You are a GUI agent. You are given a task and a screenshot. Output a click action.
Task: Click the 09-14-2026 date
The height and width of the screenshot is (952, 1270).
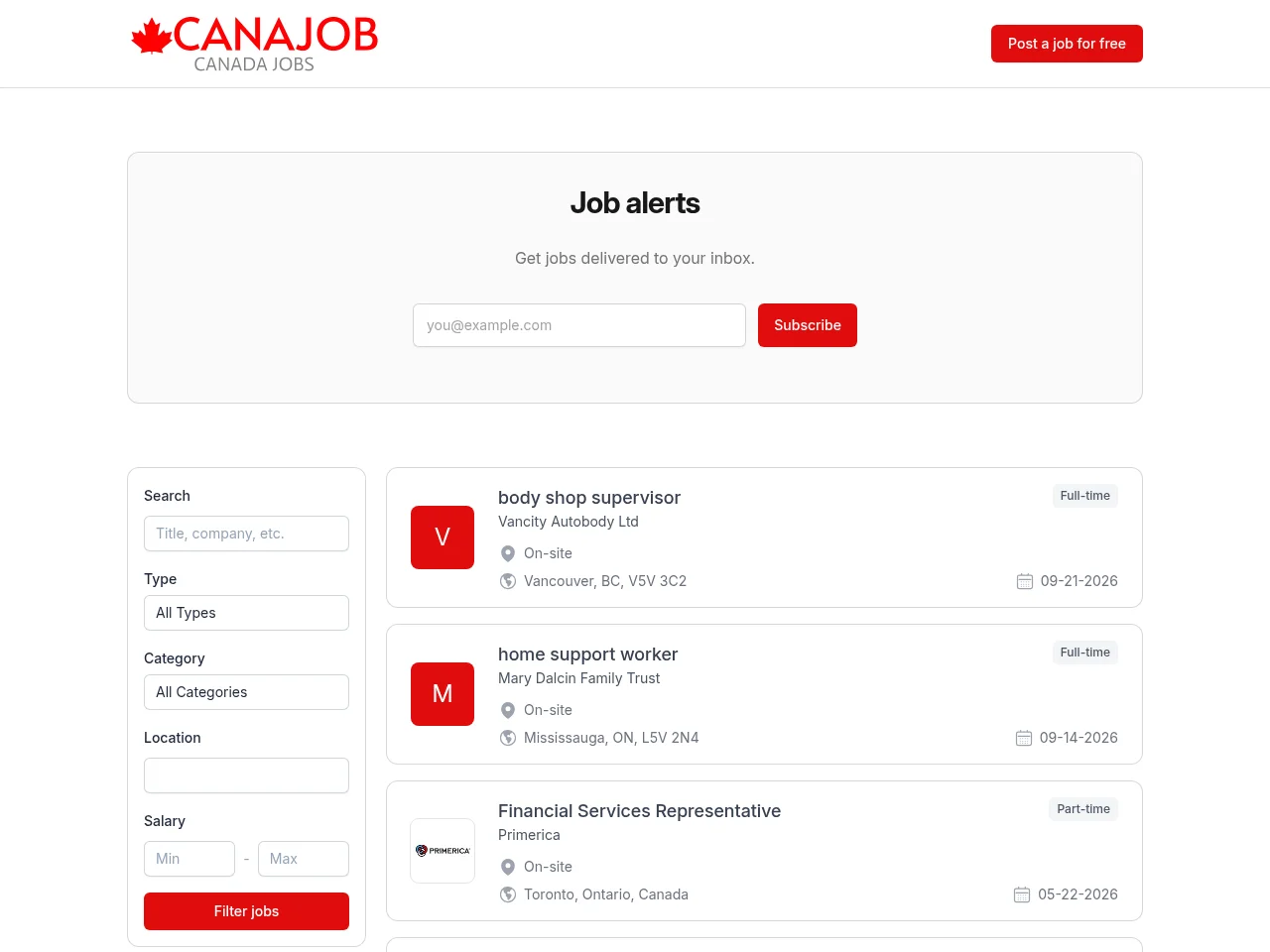tap(1079, 738)
